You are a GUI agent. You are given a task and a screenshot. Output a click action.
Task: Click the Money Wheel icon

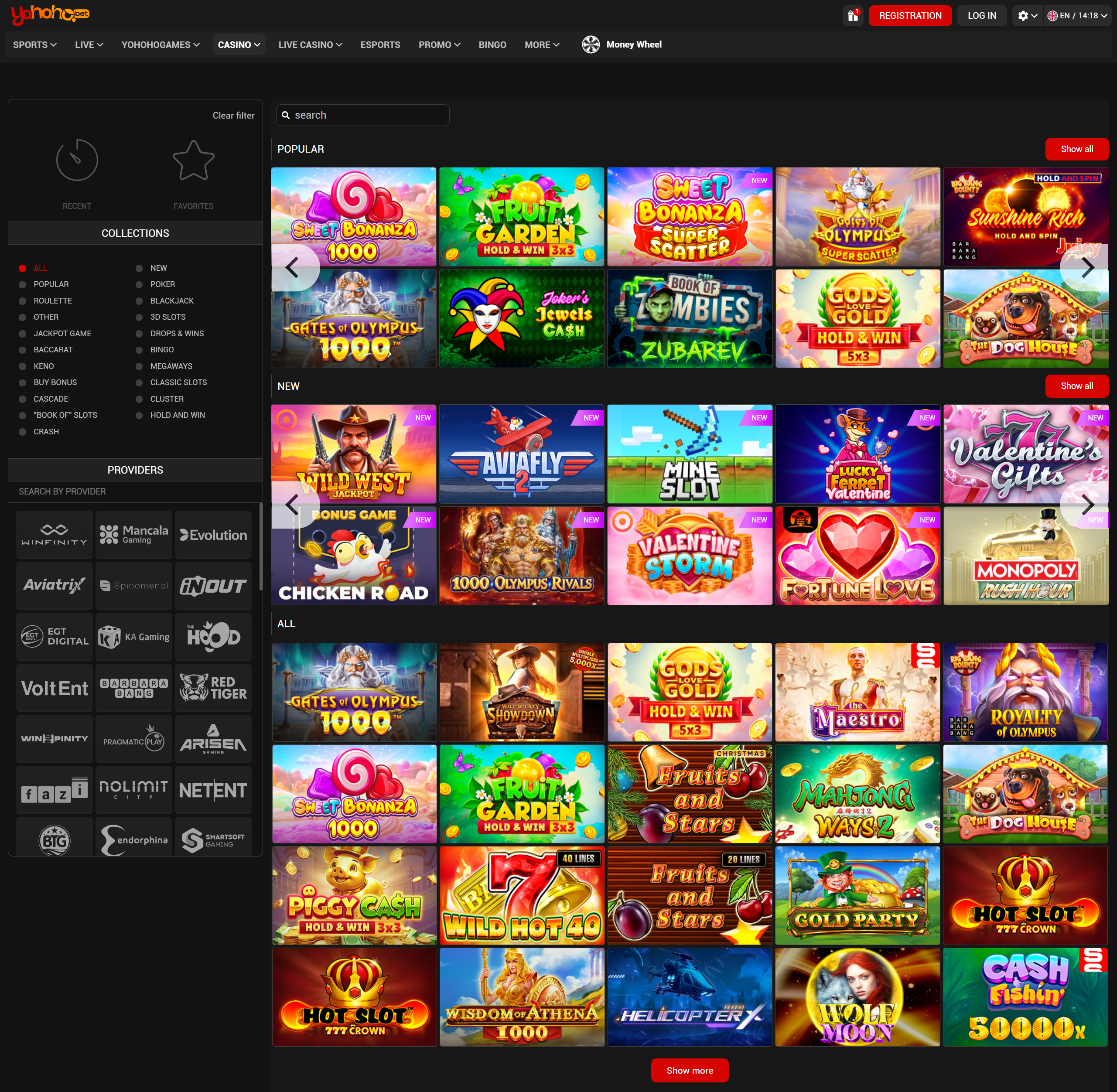(591, 45)
